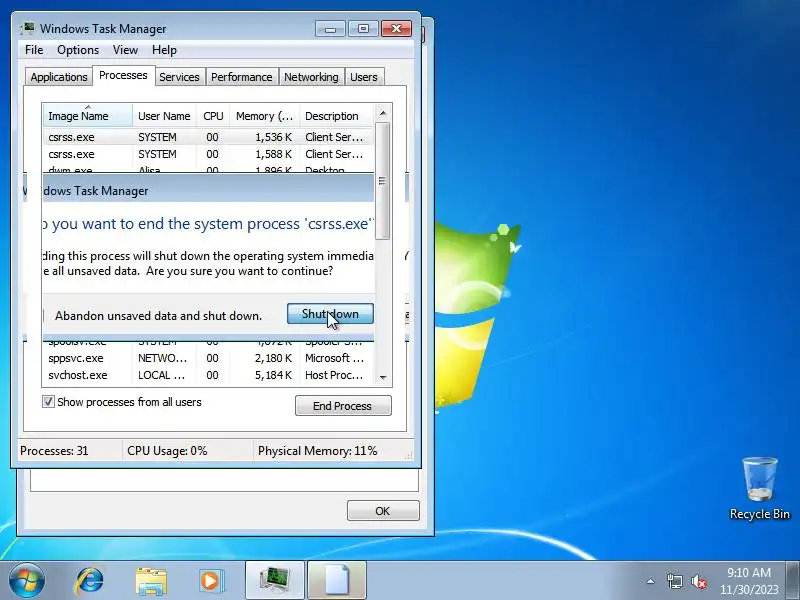Launch Internet Explorer from taskbar
This screenshot has height=600, width=800.
pyautogui.click(x=90, y=581)
